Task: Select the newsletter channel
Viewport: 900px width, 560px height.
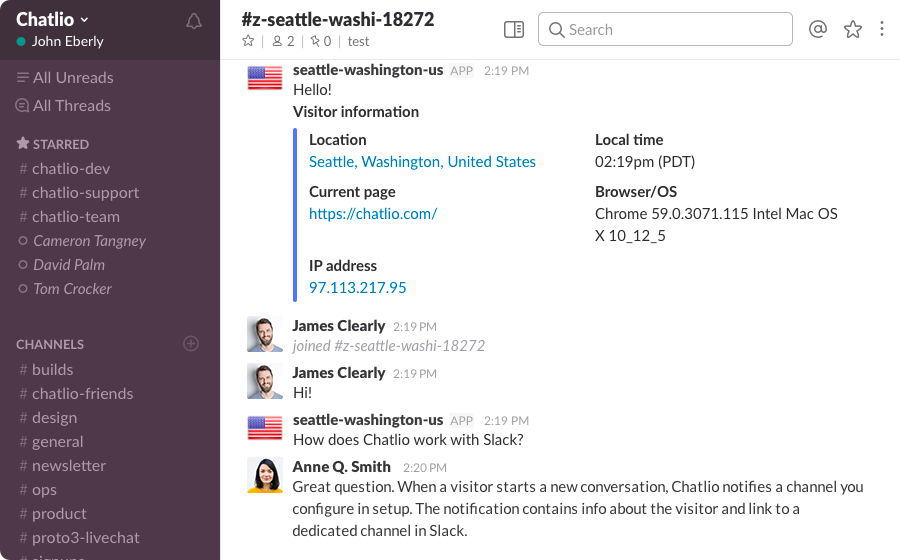Action: click(63, 466)
